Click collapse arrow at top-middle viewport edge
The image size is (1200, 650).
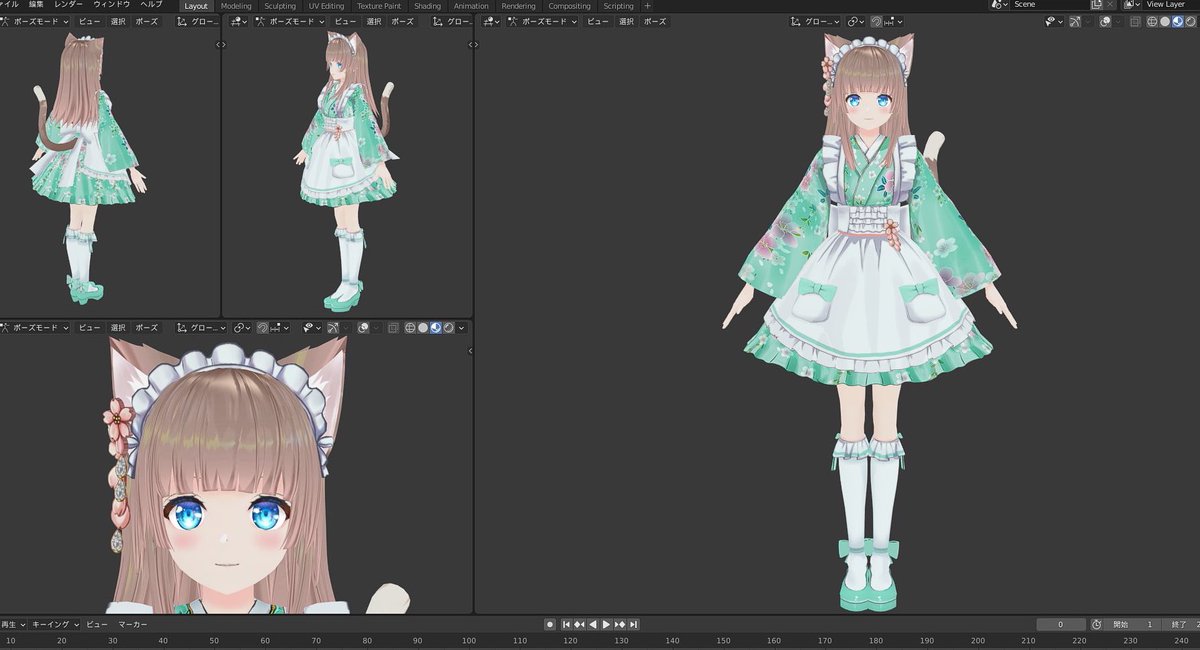pos(473,44)
